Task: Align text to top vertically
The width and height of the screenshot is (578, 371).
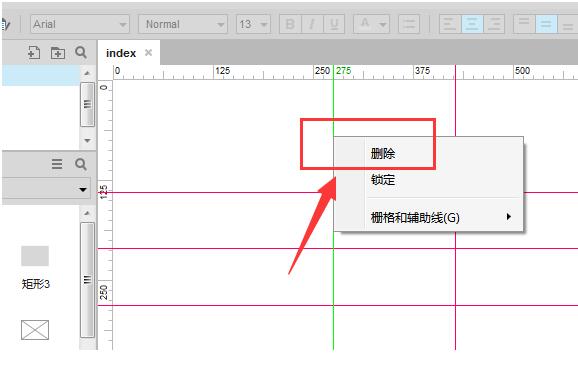Action: point(524,24)
